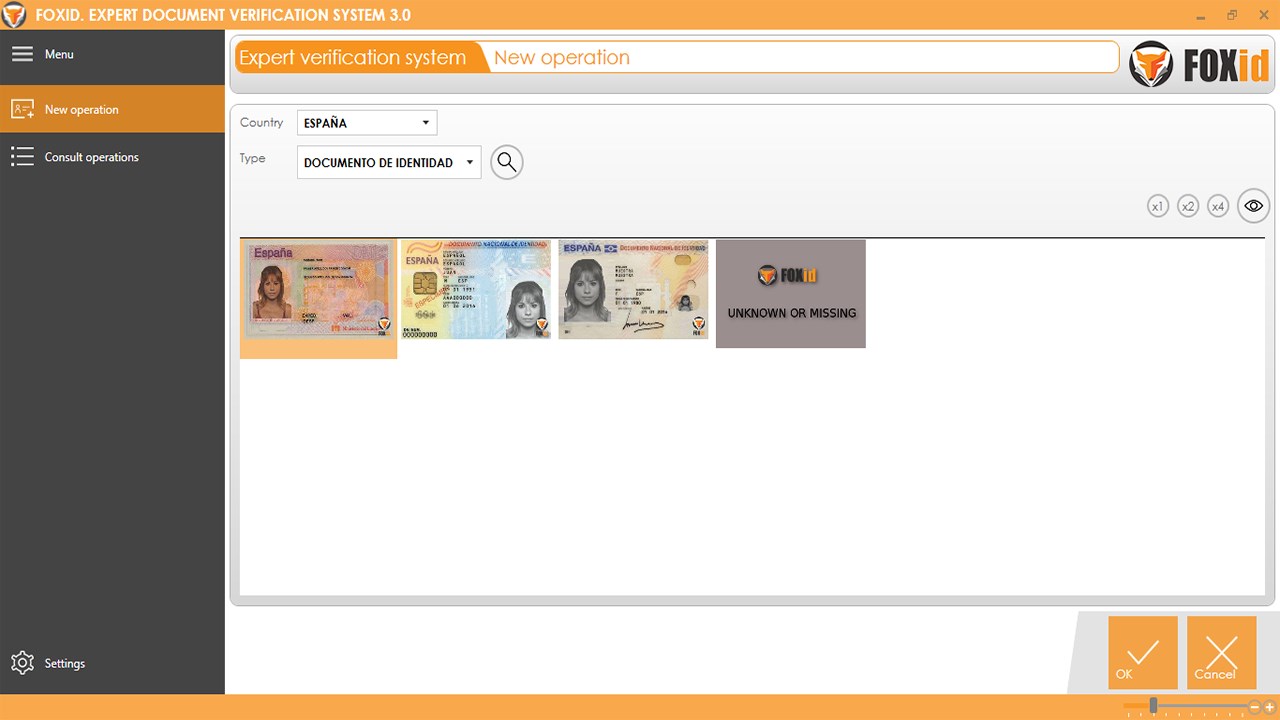The width and height of the screenshot is (1280, 720).
Task: Click the Expert verification system breadcrumb
Action: (353, 57)
